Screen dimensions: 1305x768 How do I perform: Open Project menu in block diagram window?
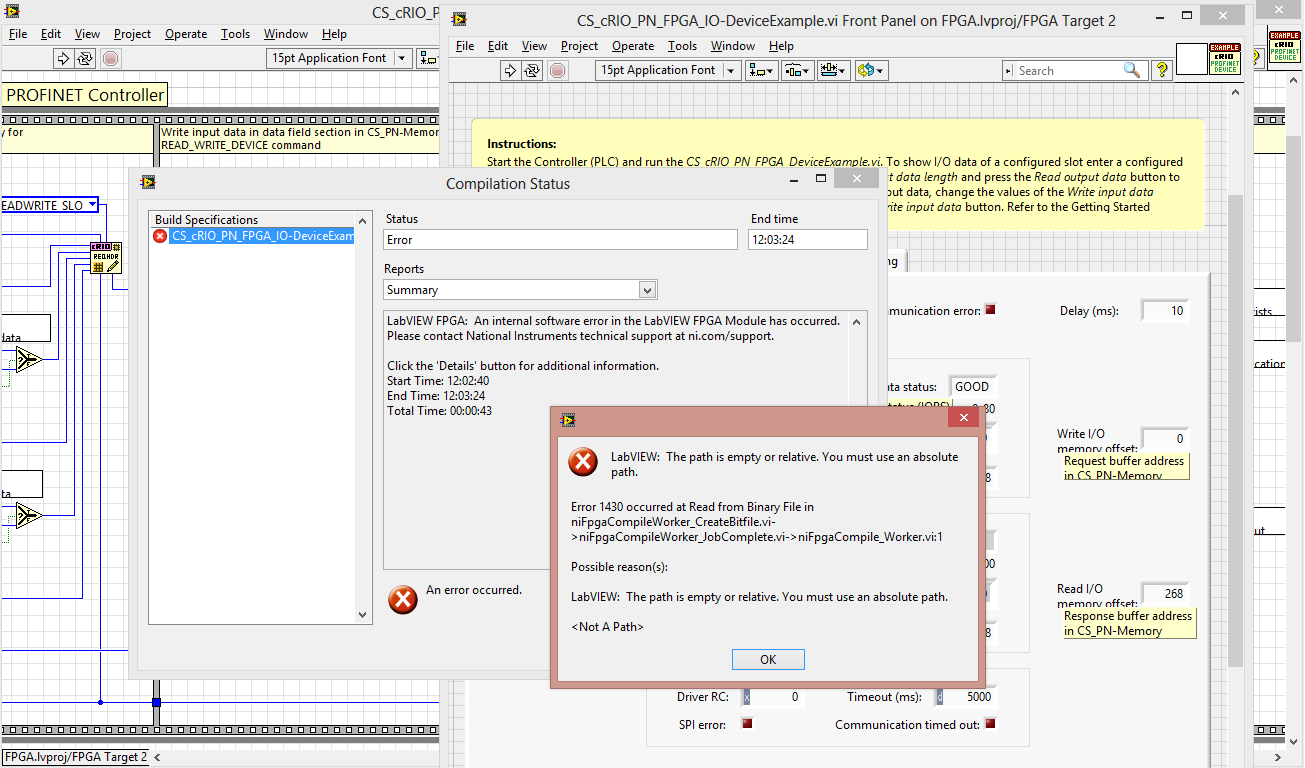132,34
